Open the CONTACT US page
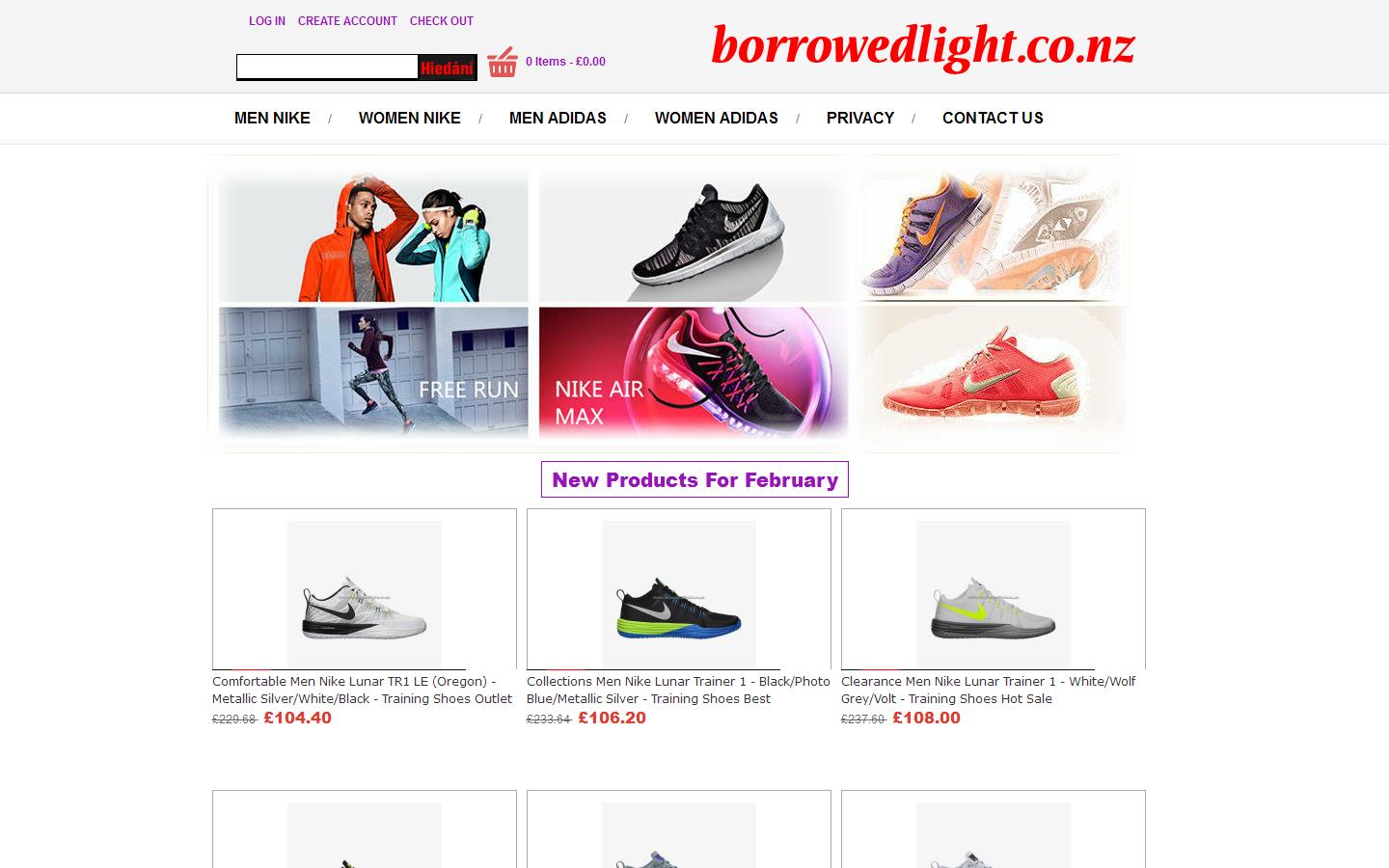The height and width of the screenshot is (868, 1389). (993, 118)
